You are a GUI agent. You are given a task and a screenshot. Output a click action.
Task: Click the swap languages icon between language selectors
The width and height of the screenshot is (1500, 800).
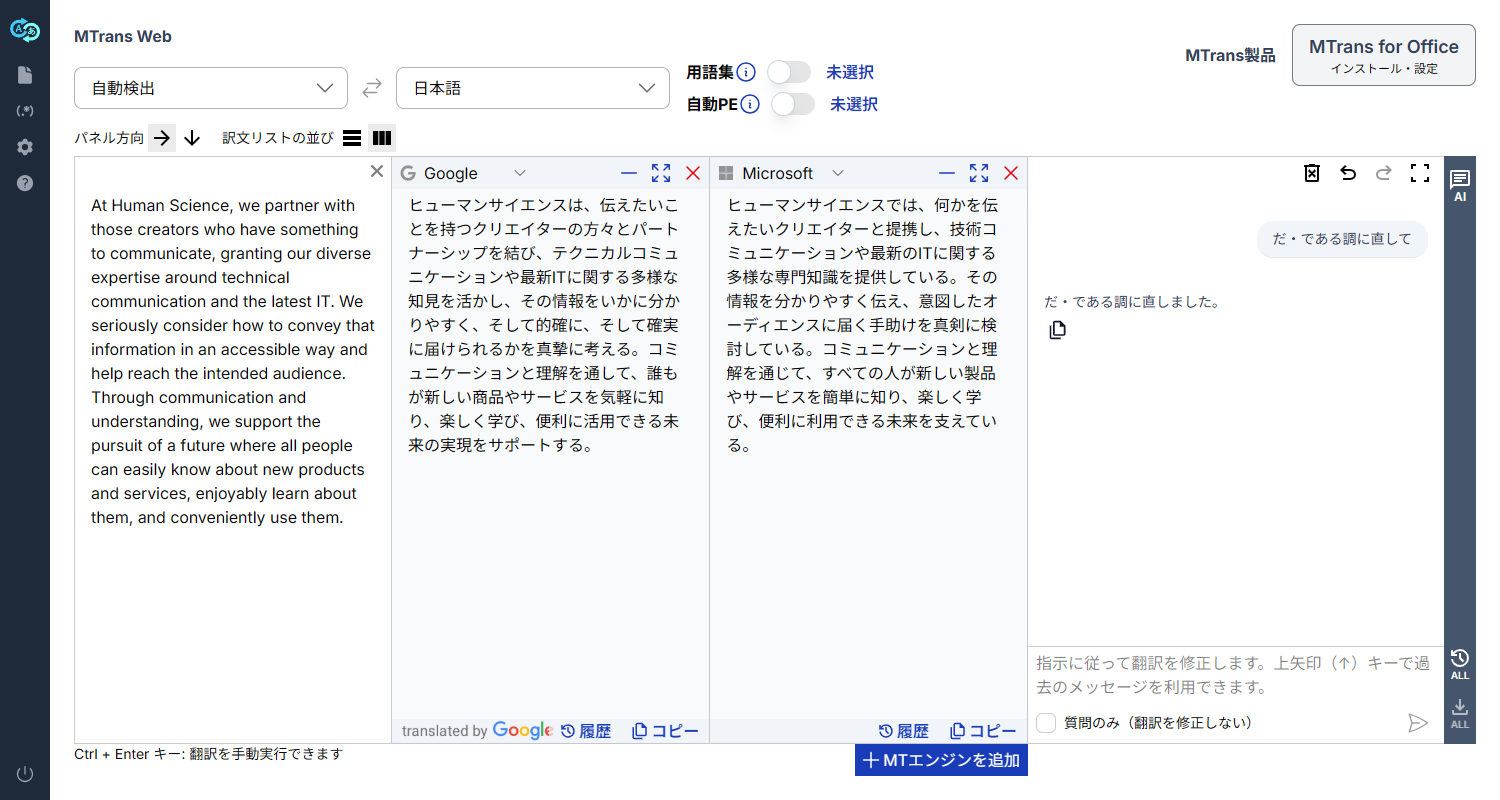point(371,88)
